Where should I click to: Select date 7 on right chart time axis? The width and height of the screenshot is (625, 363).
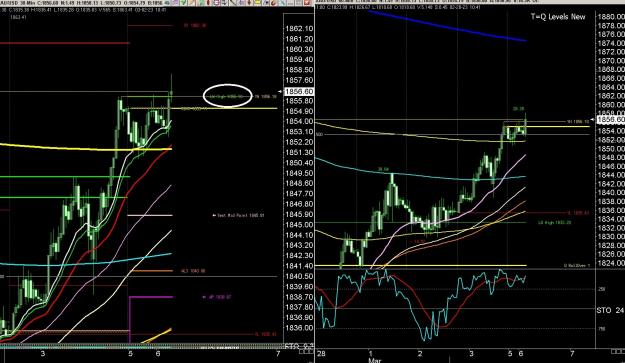(x=572, y=354)
